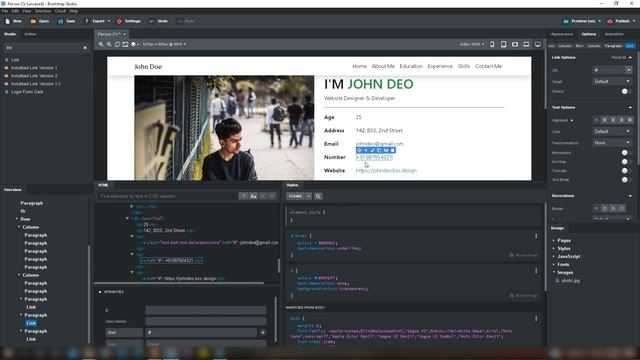Open the three-dot menu of the a:hover CSS block
The width and height of the screenshot is (640, 360).
point(536,236)
